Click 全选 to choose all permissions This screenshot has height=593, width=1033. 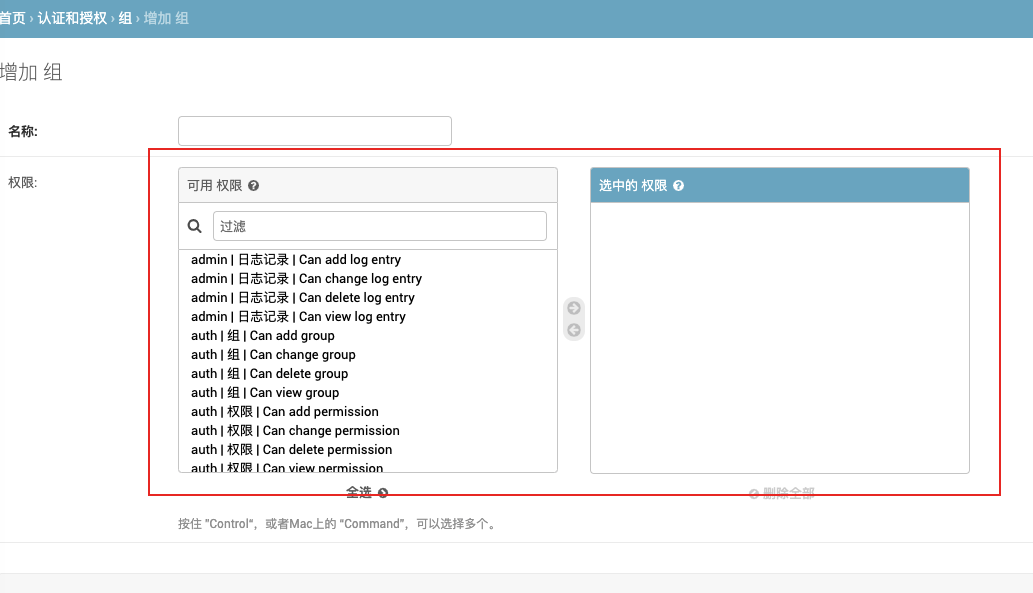[x=360, y=491]
